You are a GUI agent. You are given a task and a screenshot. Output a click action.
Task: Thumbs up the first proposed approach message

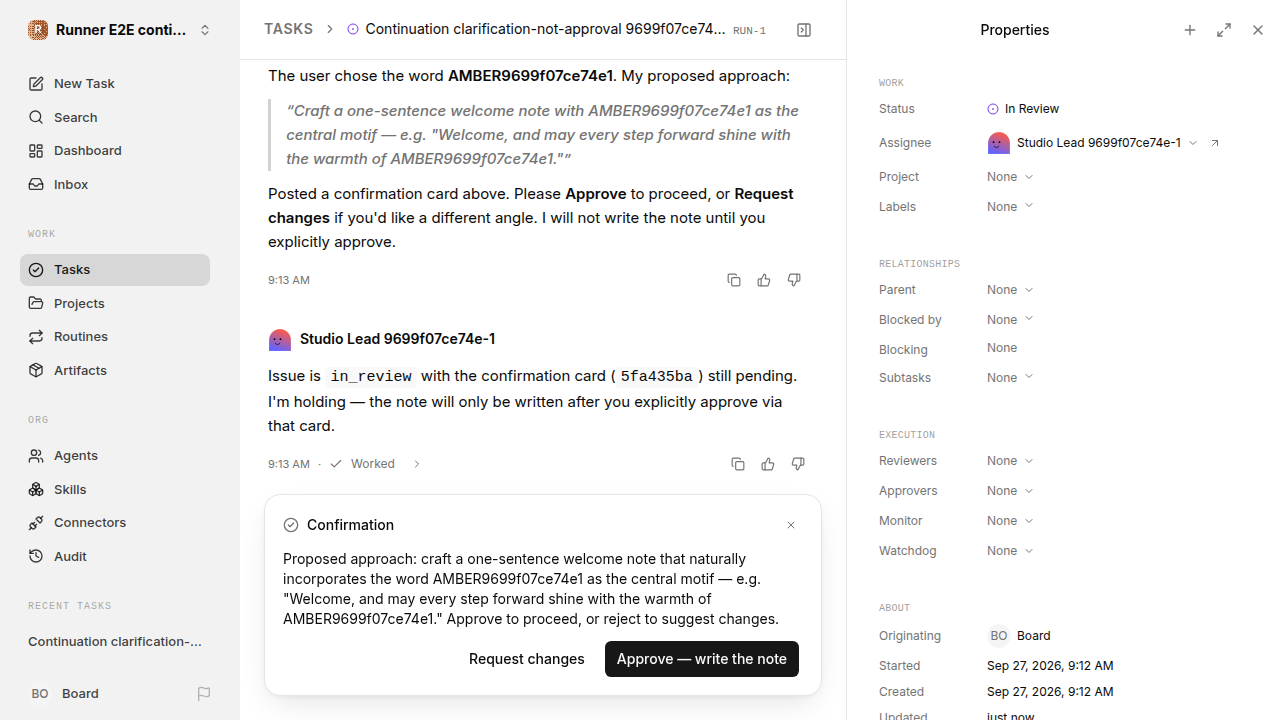[764, 280]
